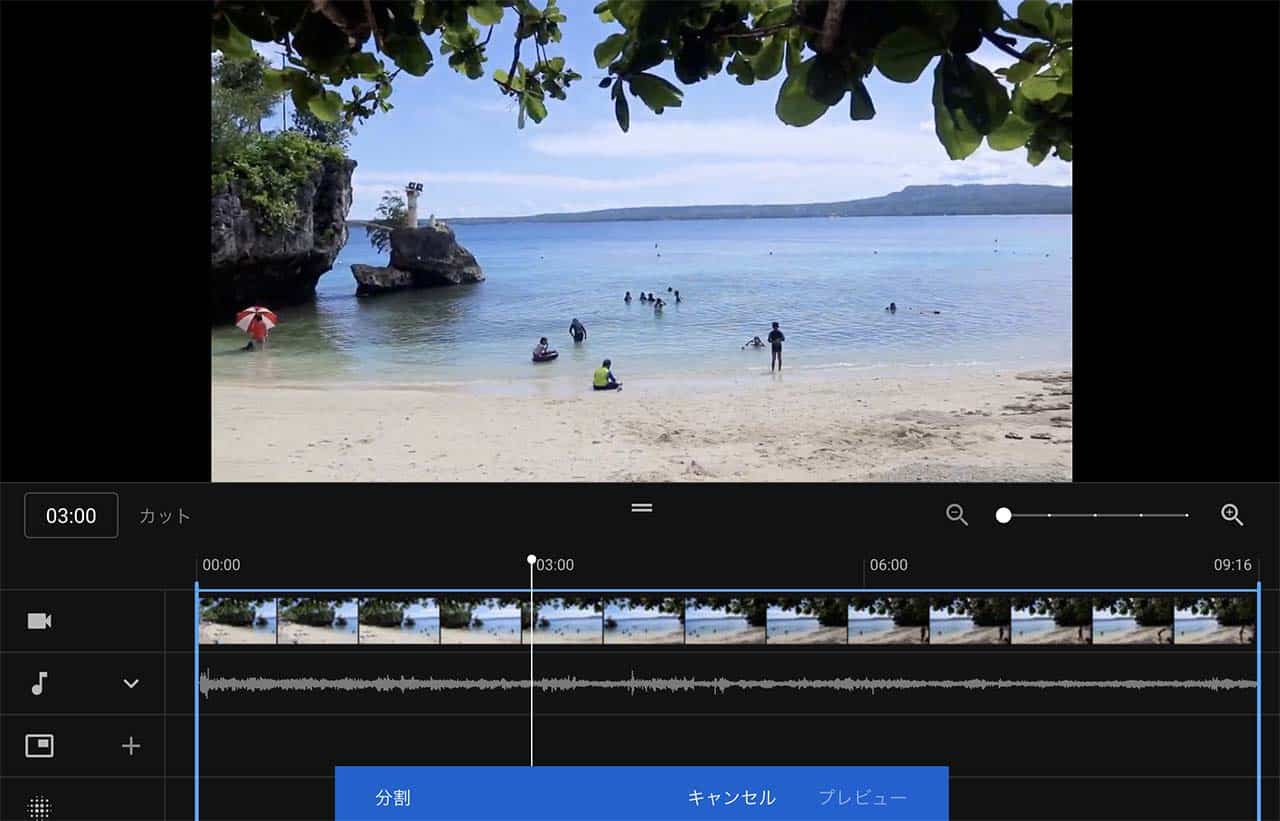The height and width of the screenshot is (821, 1280).
Task: Click the 06:00 timeline ruler label
Action: 888,565
